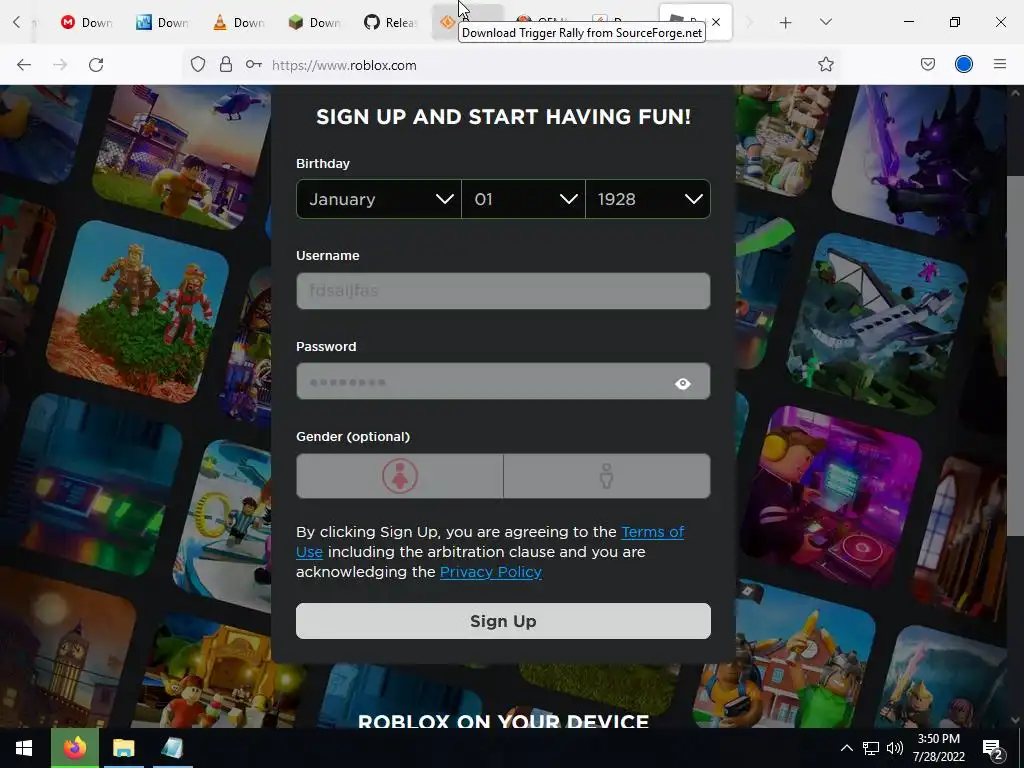This screenshot has width=1024, height=768.
Task: View site security via padlock icon
Action: pos(226,65)
